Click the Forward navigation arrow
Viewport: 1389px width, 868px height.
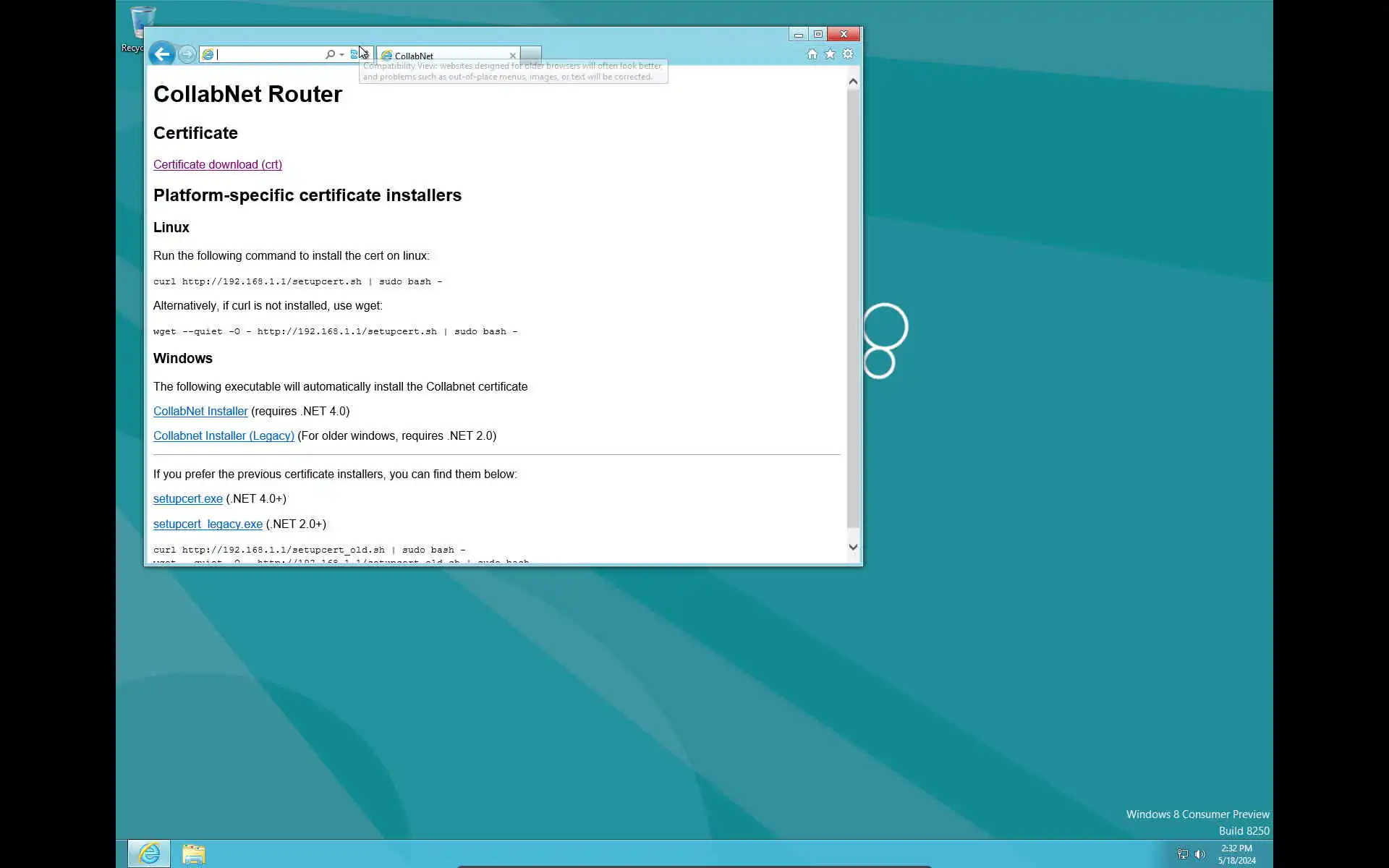(187, 54)
